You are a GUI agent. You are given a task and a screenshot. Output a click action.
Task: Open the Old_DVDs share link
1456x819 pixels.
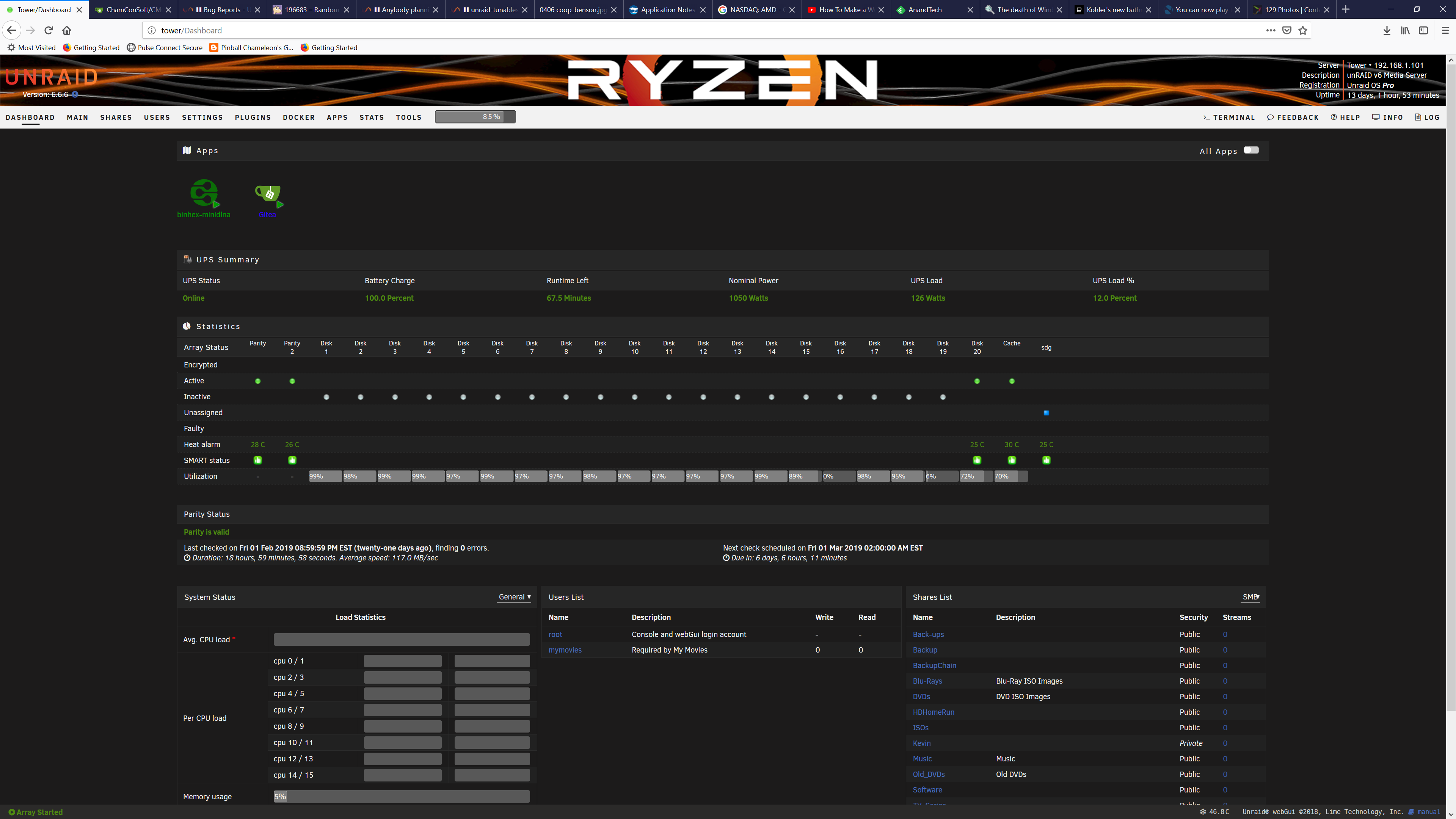click(x=929, y=774)
